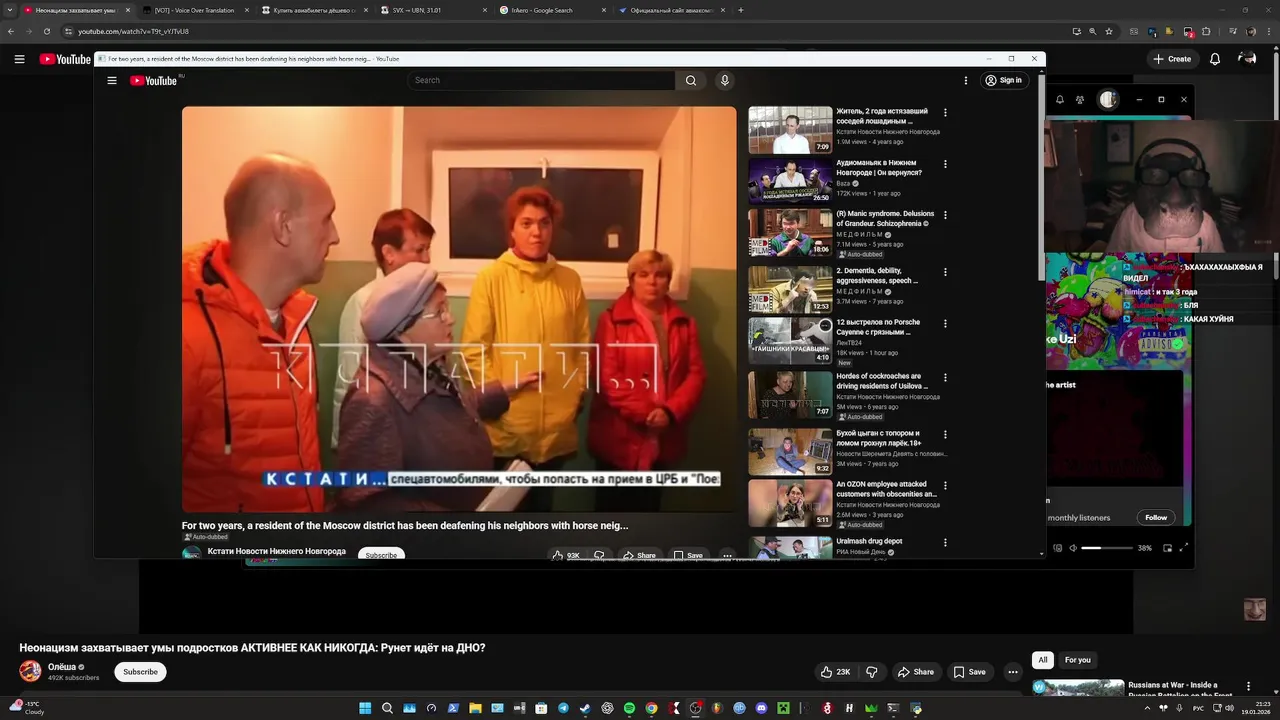Open the account avatar menu in outer YouTube

click(x=1247, y=59)
